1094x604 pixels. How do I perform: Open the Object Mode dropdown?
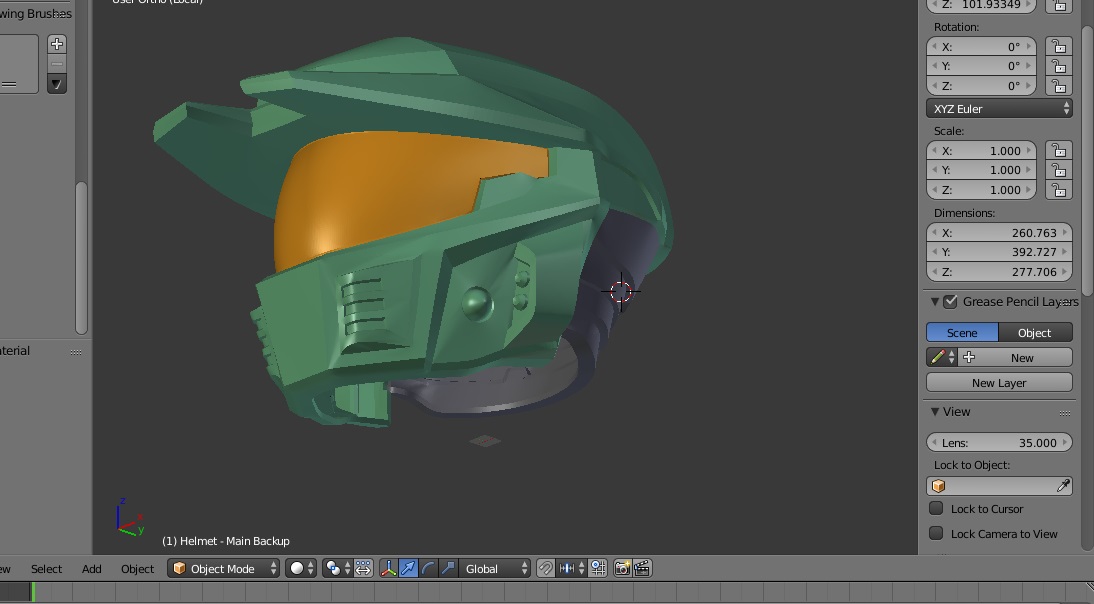(224, 568)
